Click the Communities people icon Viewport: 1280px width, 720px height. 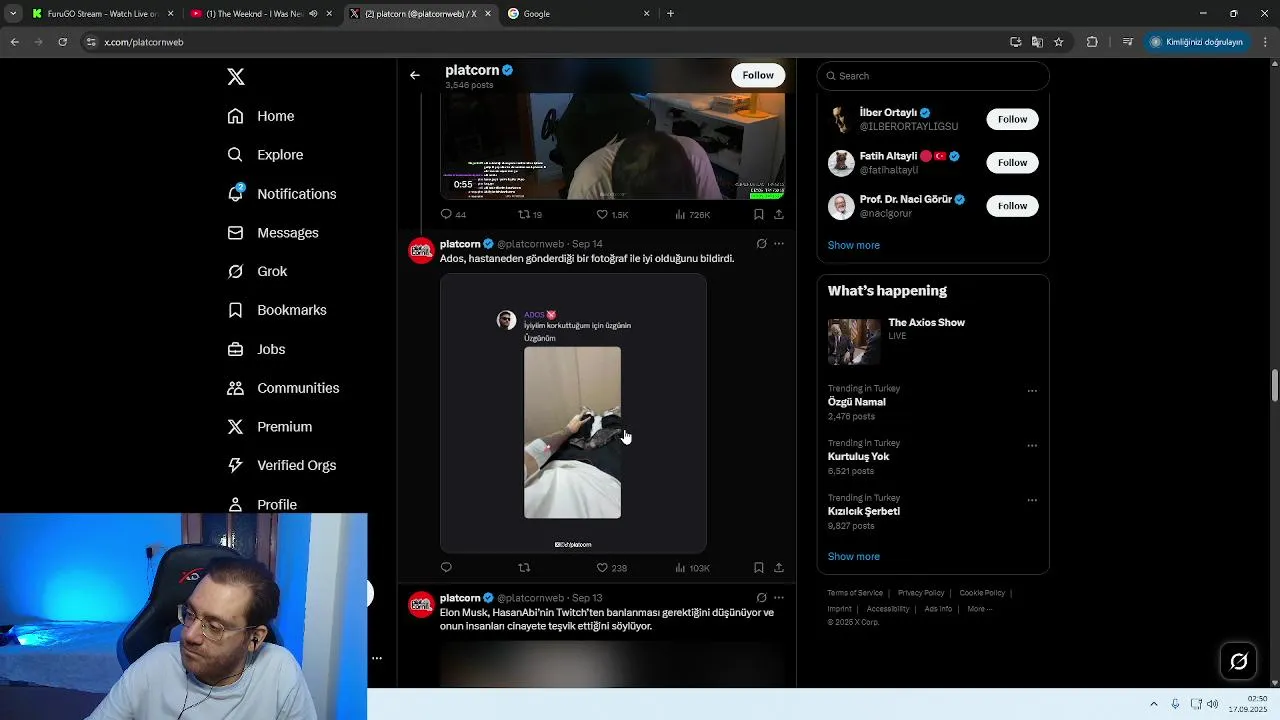click(x=235, y=388)
